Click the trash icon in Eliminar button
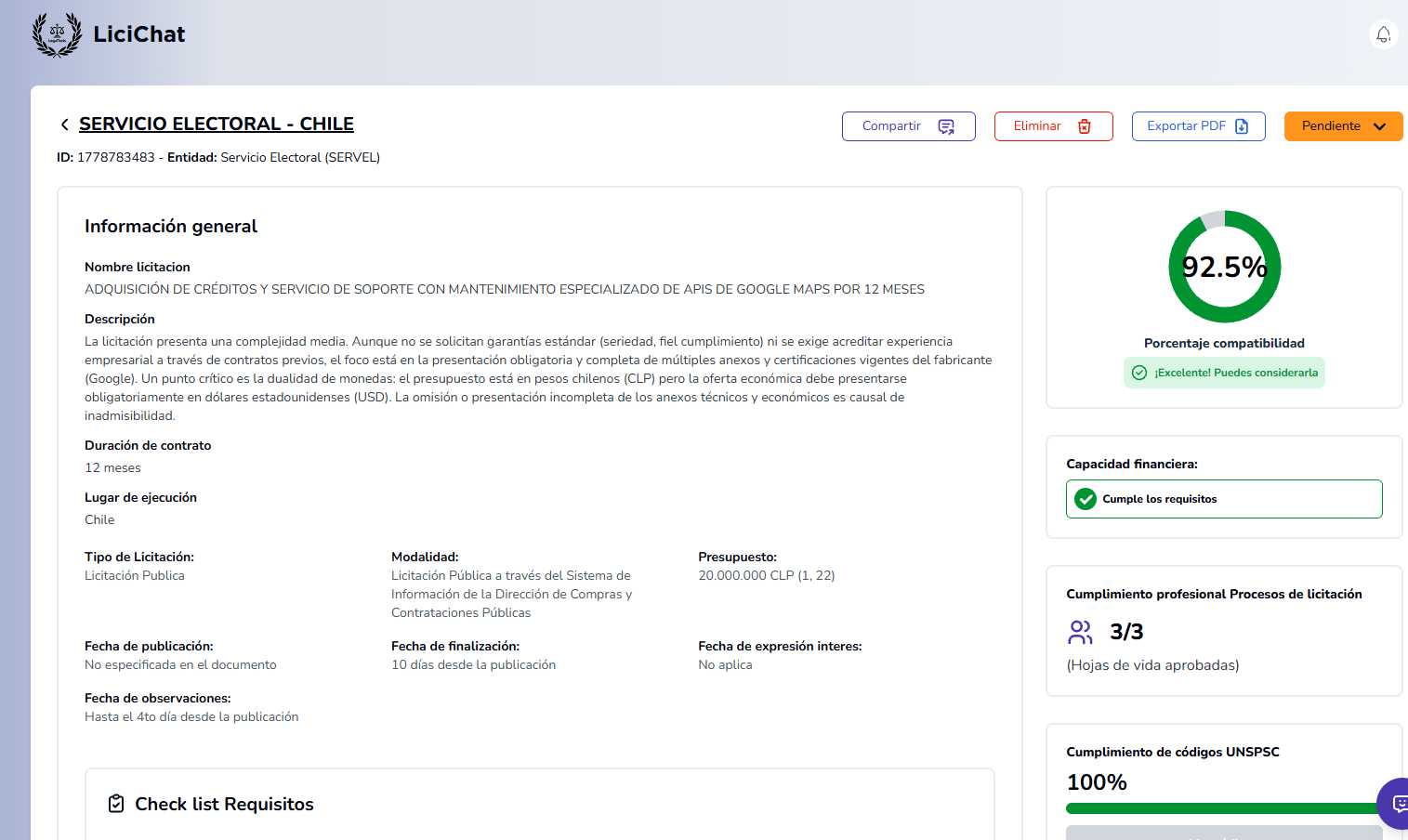 click(x=1085, y=126)
